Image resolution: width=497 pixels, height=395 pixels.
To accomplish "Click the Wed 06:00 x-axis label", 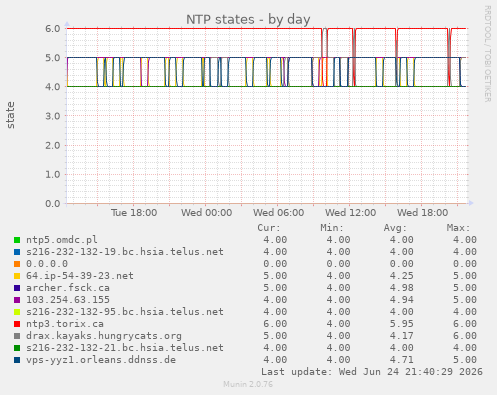I will [x=278, y=213].
